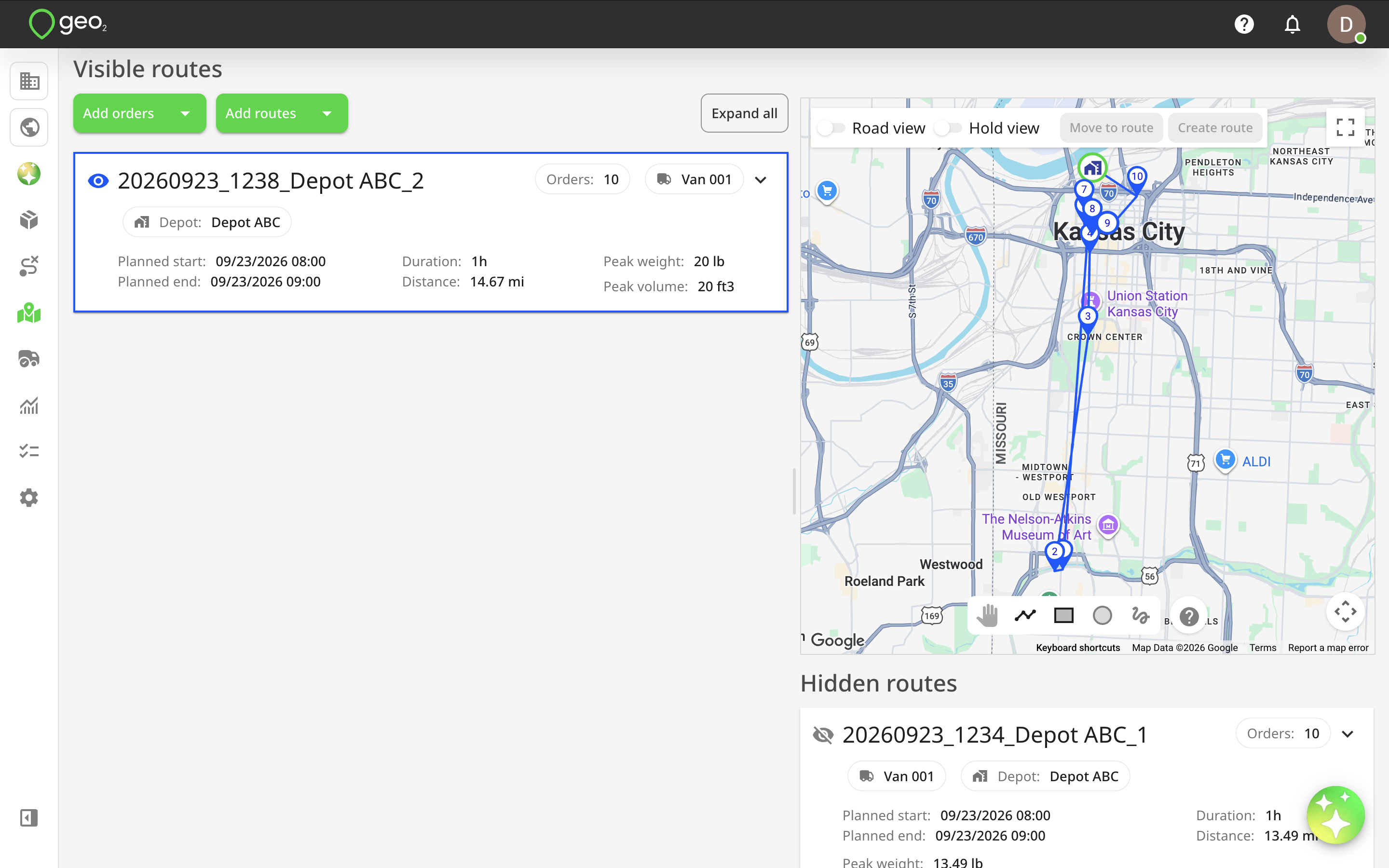This screenshot has height=868, width=1389.
Task: Open the analytics chart sidebar icon
Action: [29, 405]
